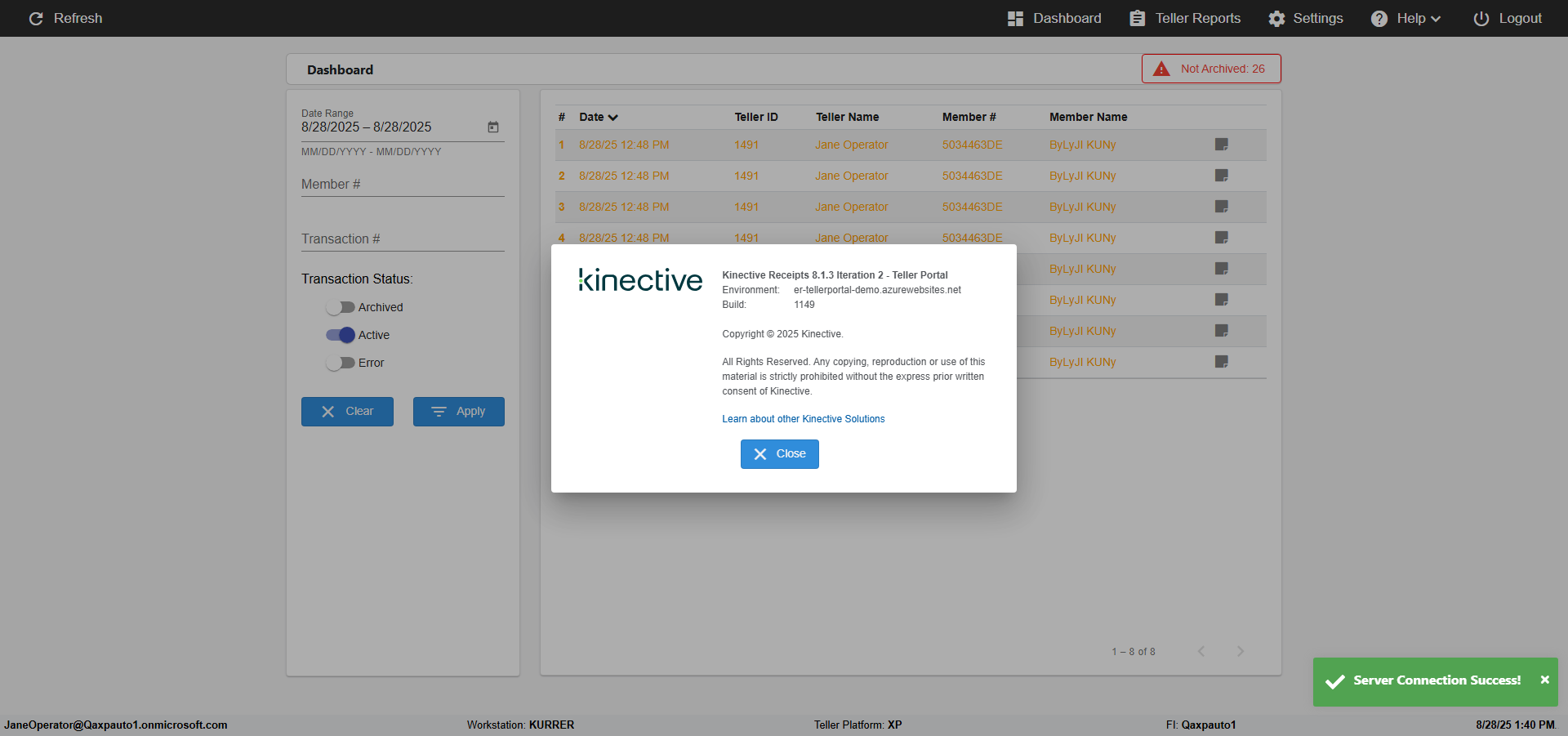Click the Not Archived: 26 alert

tap(1211, 69)
